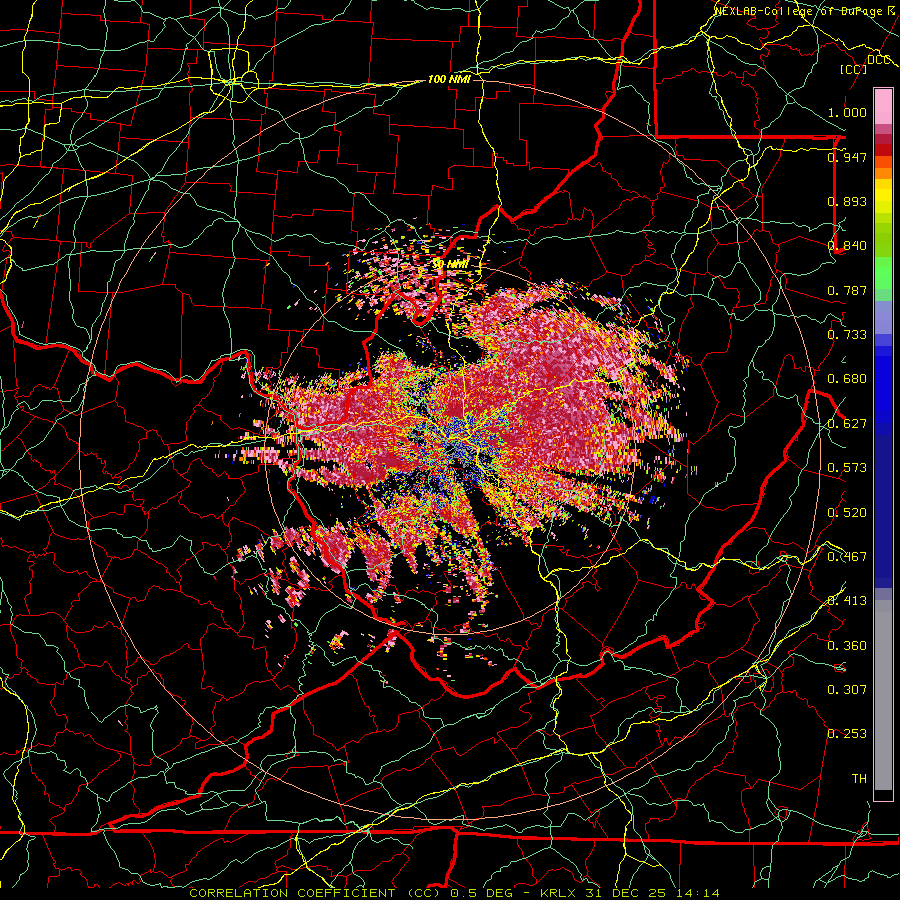Click the 0.520 scale label

[x=847, y=513]
